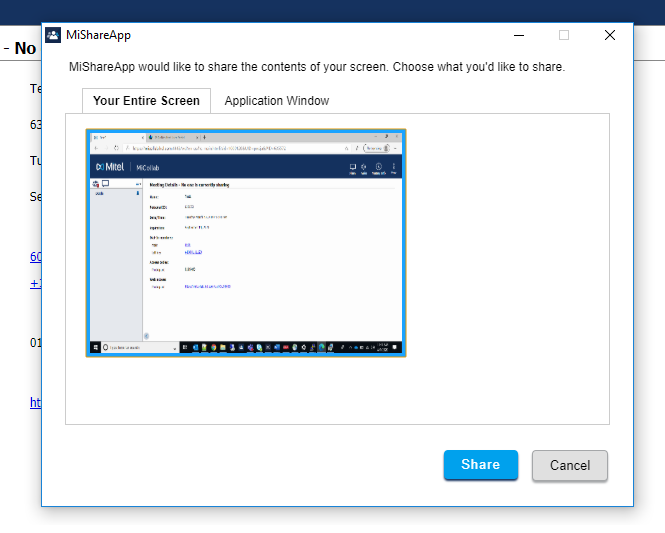The image size is (665, 533).
Task: Click the chat bubble icon in preview sidebar
Action: [x=105, y=184]
